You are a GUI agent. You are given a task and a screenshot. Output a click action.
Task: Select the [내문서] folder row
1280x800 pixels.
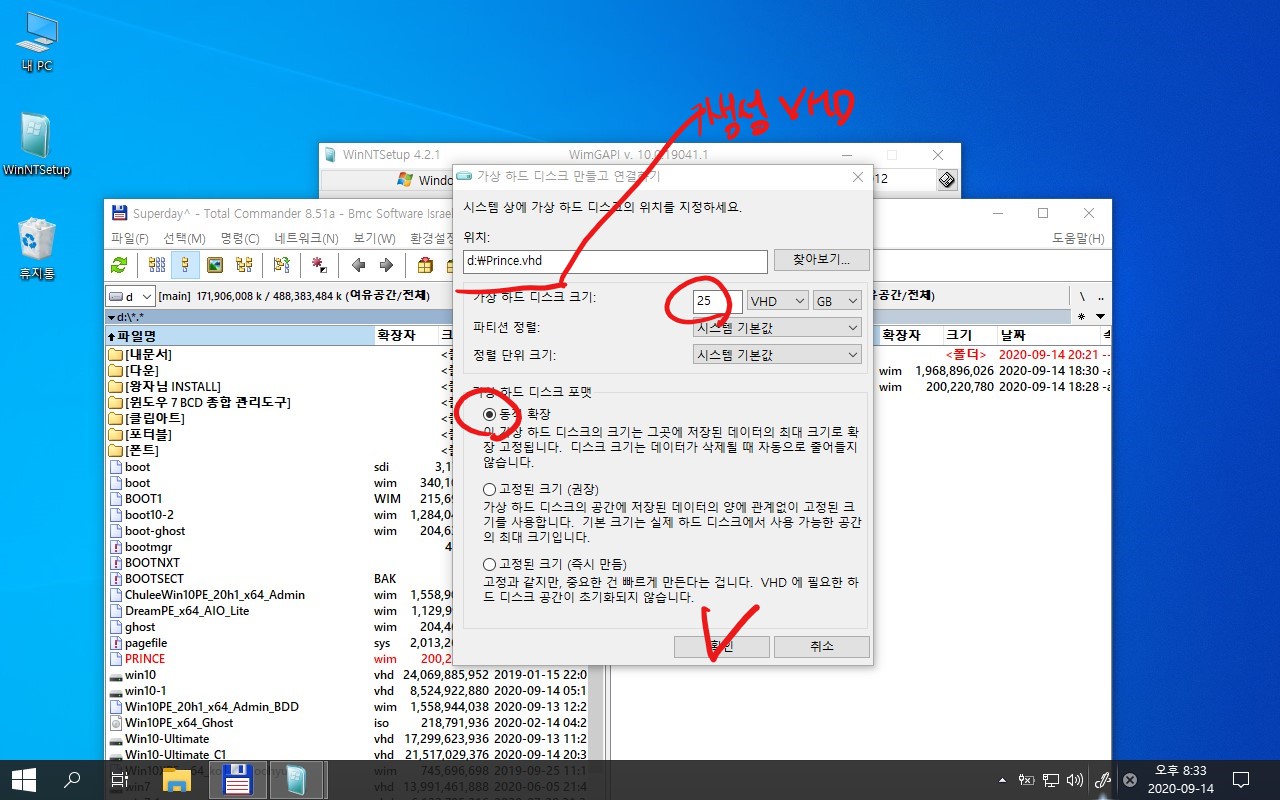point(345,355)
